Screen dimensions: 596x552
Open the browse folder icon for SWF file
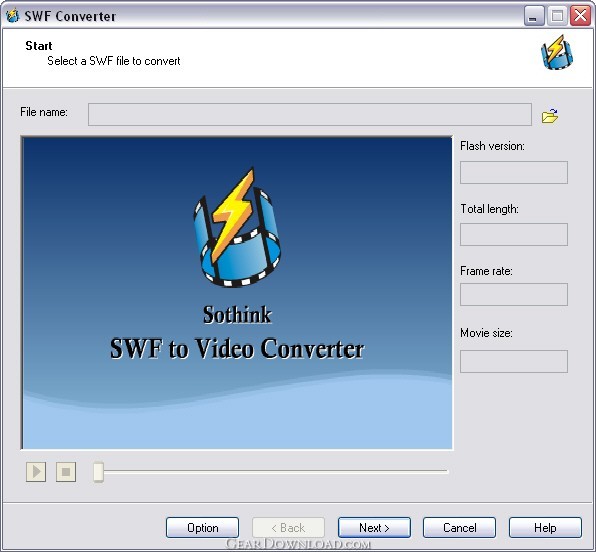click(550, 116)
